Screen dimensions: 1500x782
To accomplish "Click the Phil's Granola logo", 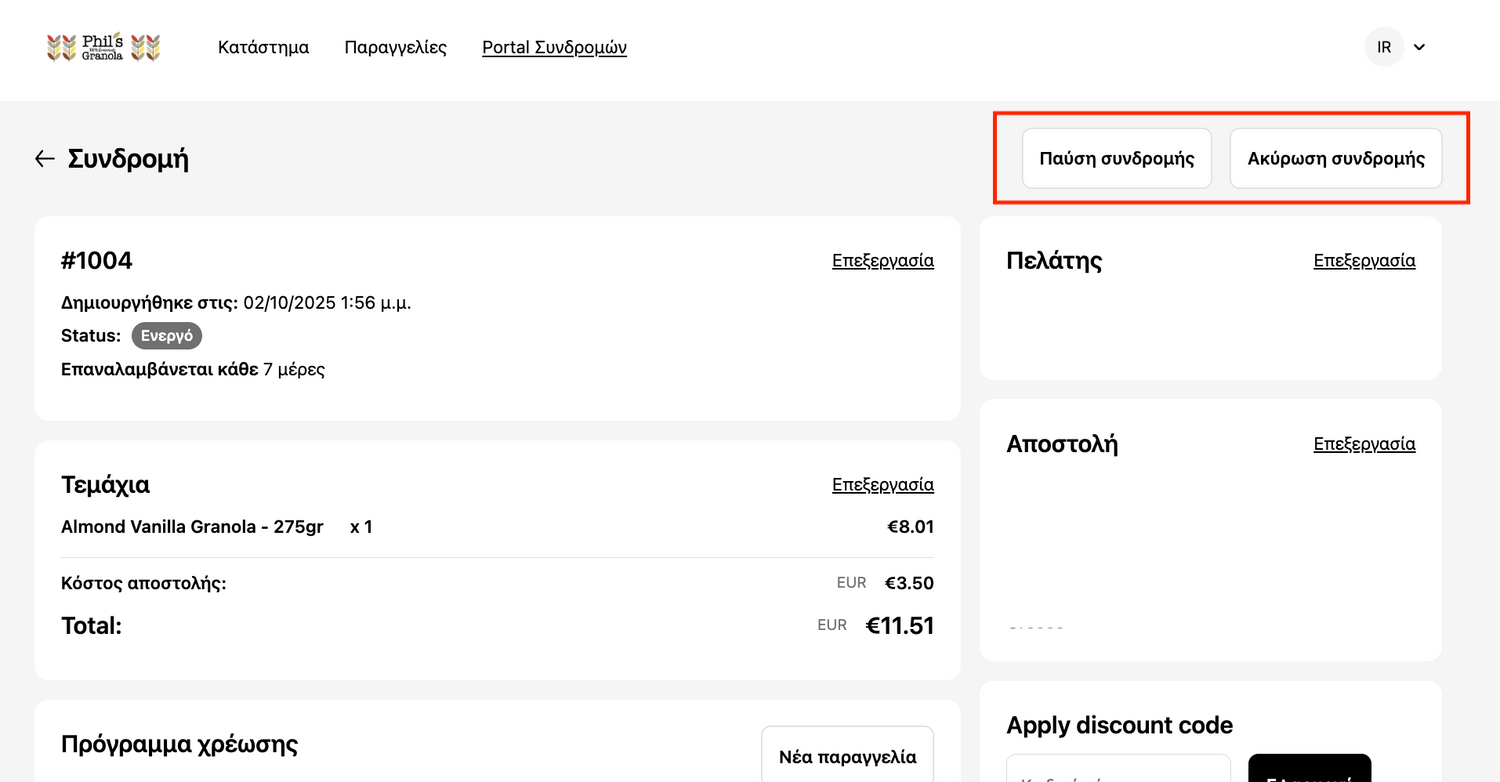I will [104, 47].
